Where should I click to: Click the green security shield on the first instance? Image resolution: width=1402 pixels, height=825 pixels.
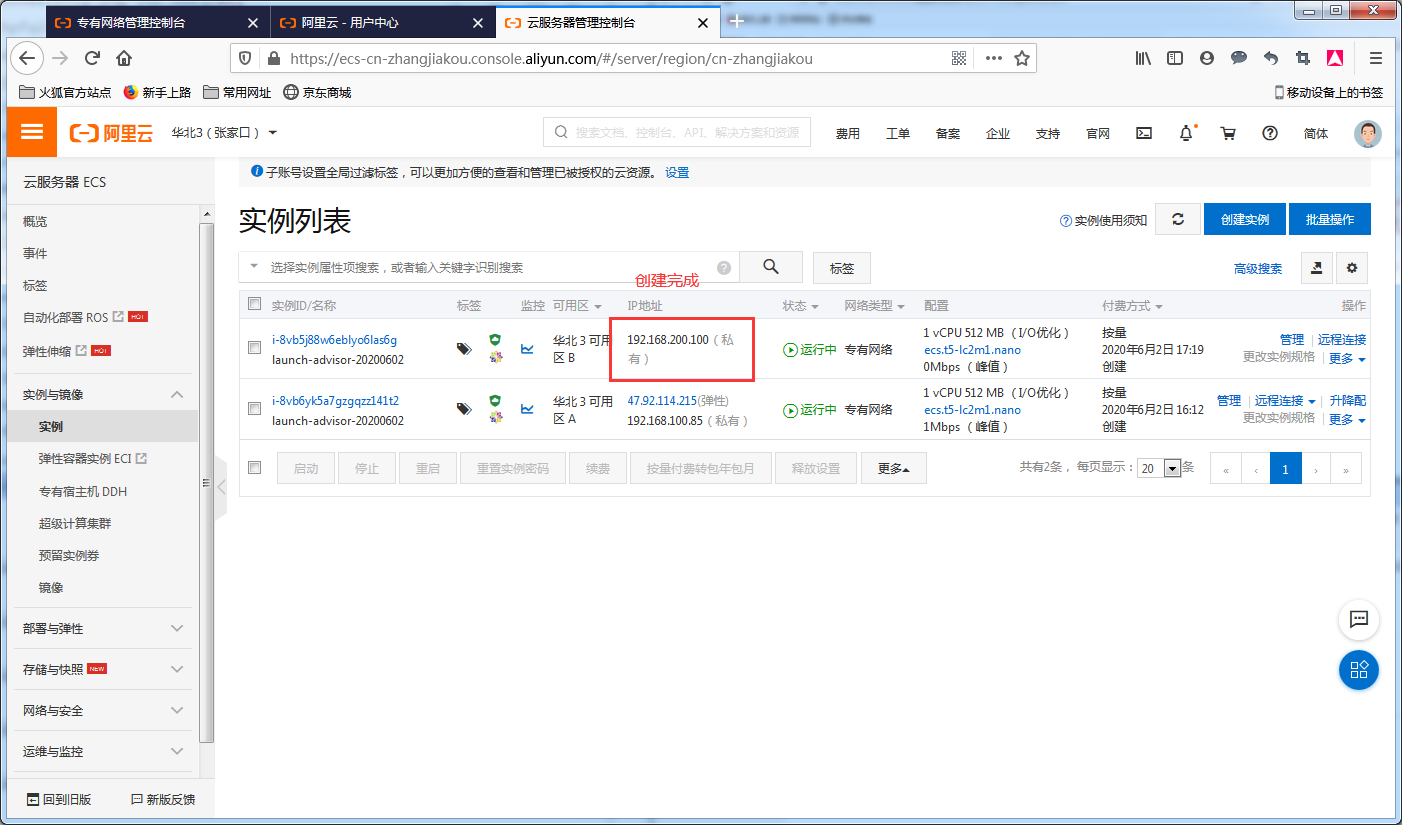pos(496,340)
